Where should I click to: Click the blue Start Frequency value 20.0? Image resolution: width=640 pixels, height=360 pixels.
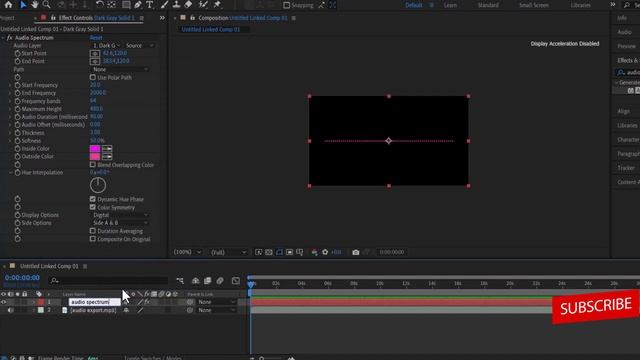click(x=95, y=85)
